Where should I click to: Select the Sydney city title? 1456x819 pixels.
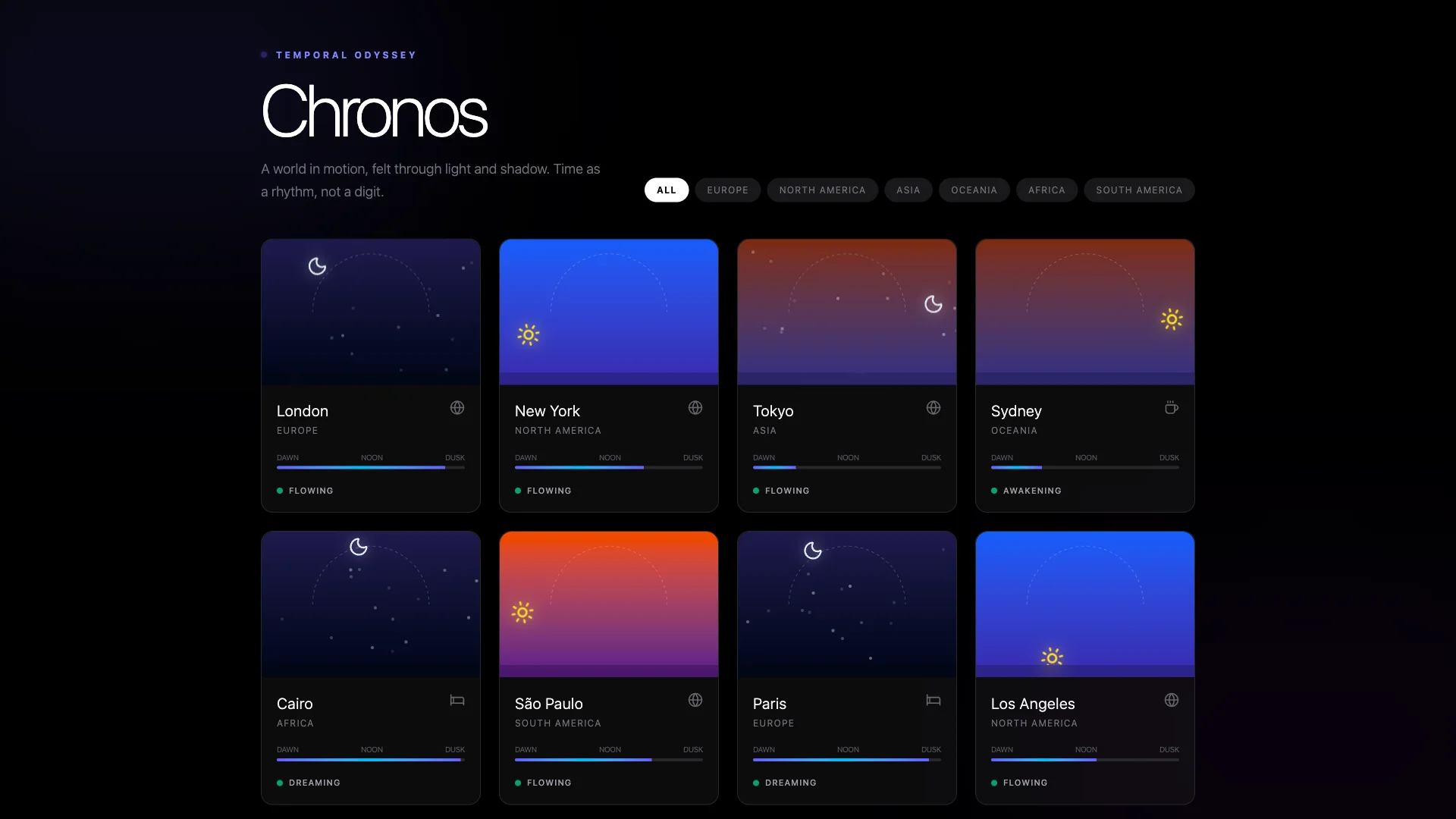pos(1016,411)
